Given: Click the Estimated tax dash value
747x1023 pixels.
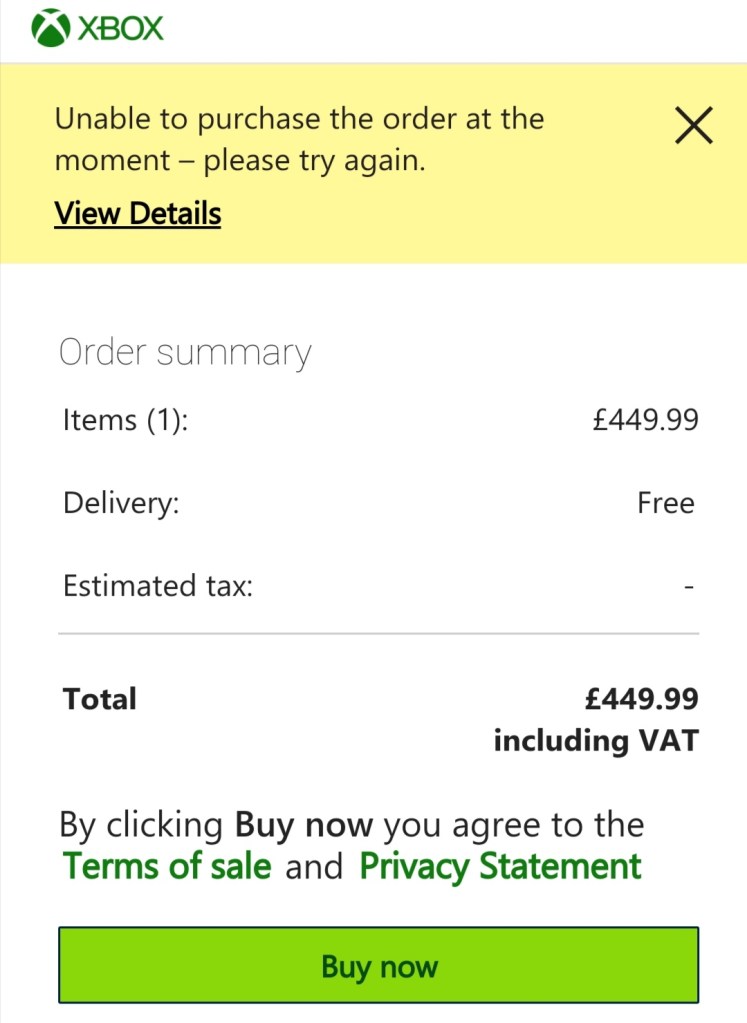Looking at the screenshot, I should coord(688,587).
